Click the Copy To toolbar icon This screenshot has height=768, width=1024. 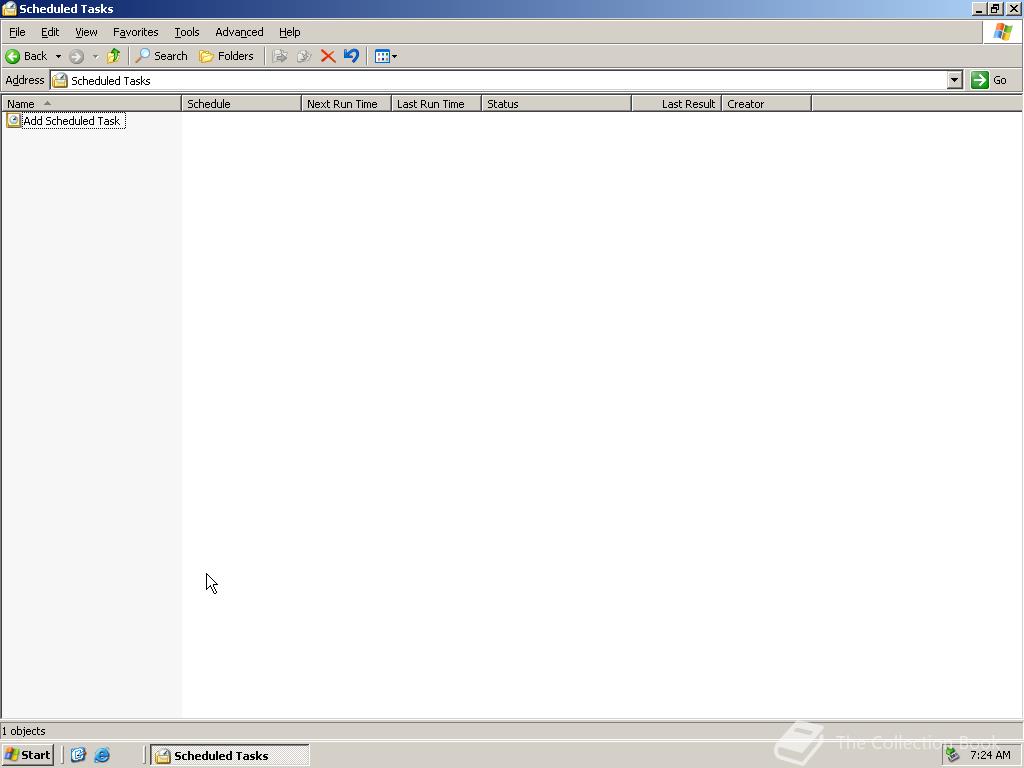pyautogui.click(x=304, y=56)
